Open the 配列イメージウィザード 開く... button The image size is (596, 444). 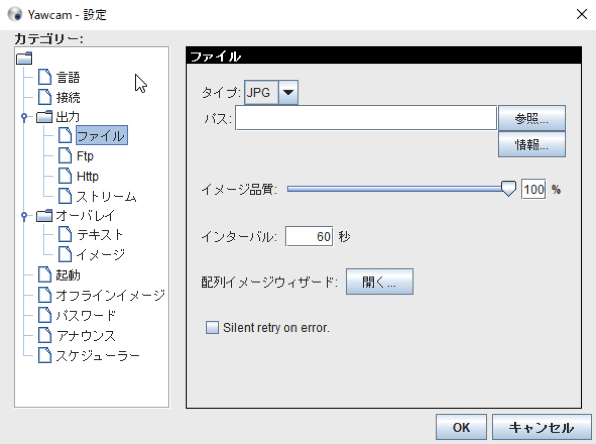(x=379, y=282)
